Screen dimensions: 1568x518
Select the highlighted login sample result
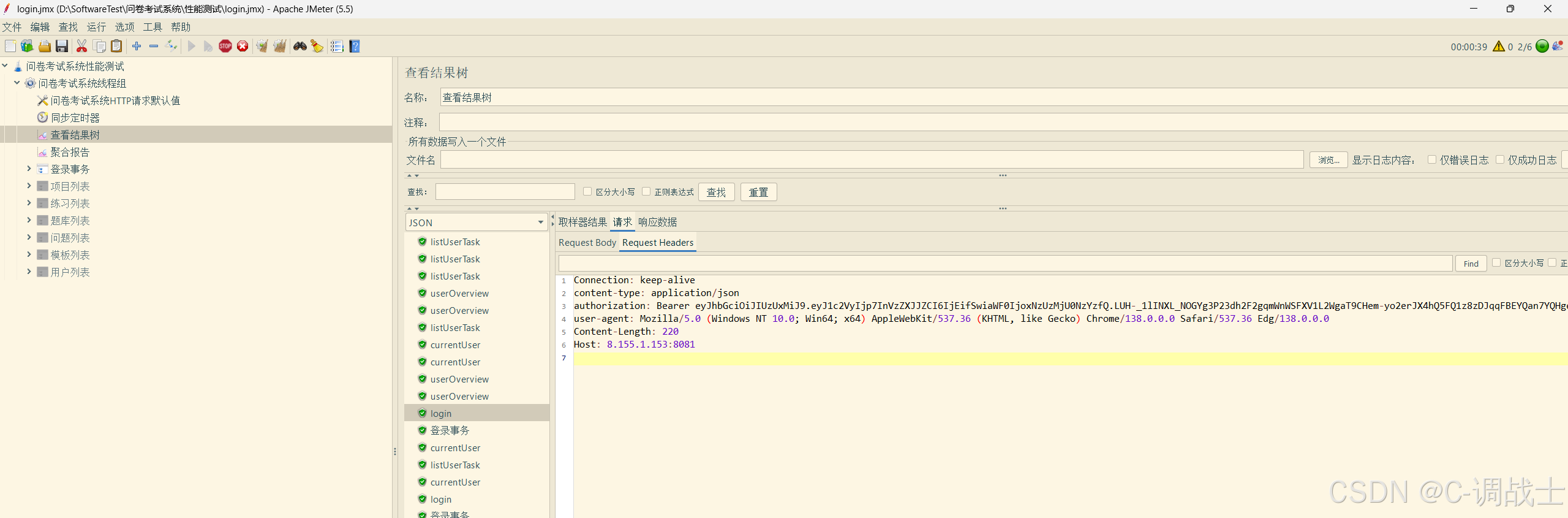pos(477,413)
